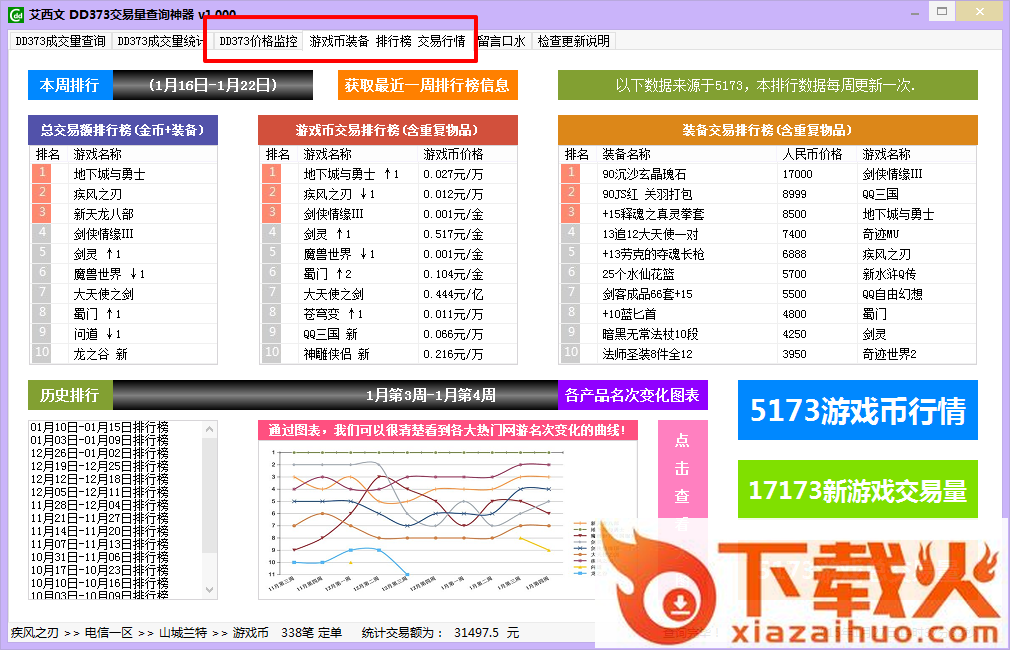
Task: Click the history list scrollbar down arrow
Action: coord(209,589)
